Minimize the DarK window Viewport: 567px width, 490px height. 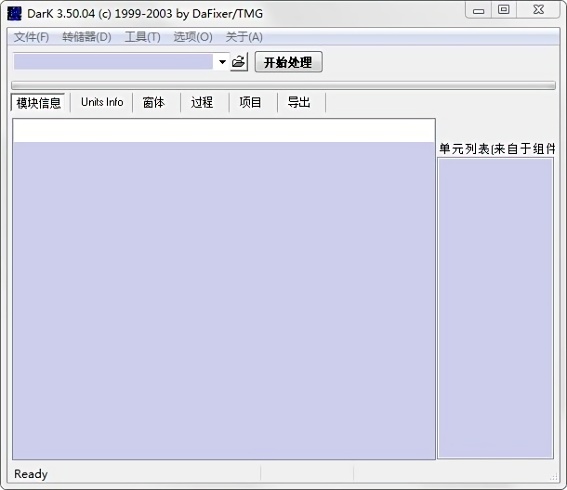coord(478,10)
